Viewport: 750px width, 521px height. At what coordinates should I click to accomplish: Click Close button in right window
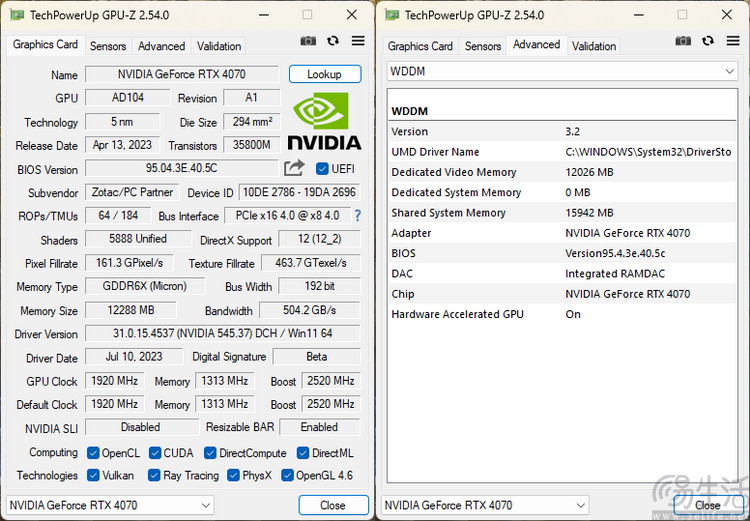[x=708, y=505]
